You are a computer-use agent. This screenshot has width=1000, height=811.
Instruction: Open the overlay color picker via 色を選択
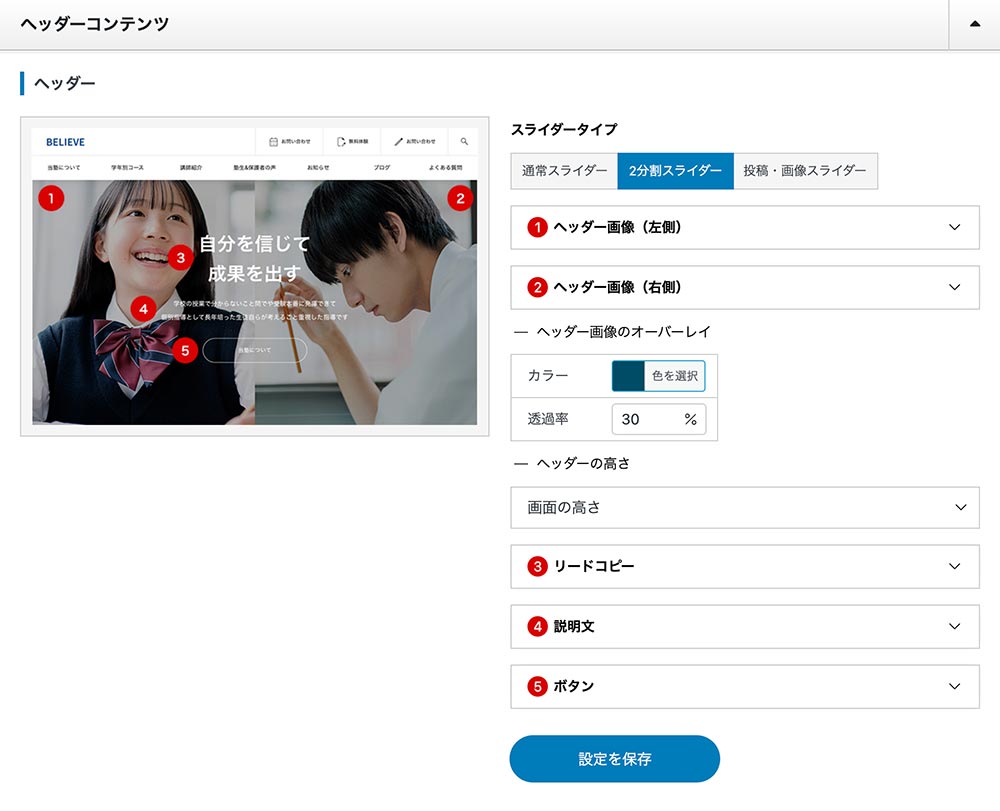pos(674,376)
